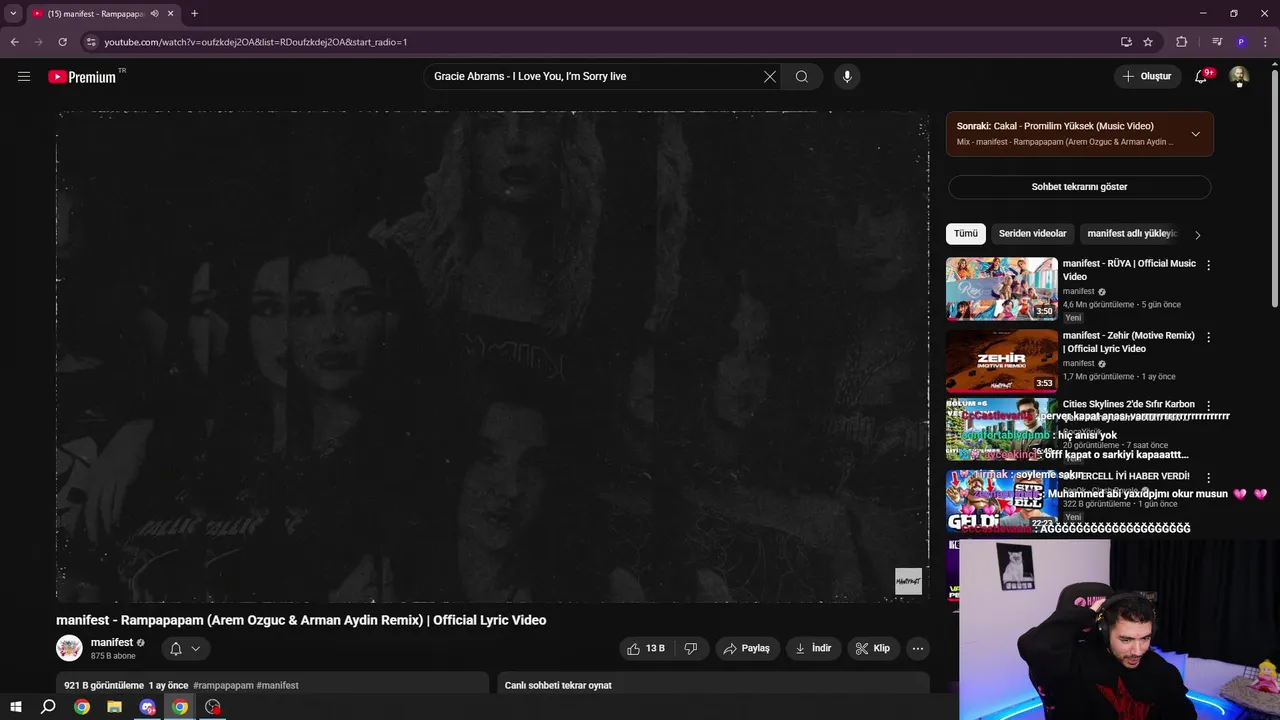Image resolution: width=1280 pixels, height=720 pixels.
Task: Open the account avatar menu
Action: coord(1239,76)
